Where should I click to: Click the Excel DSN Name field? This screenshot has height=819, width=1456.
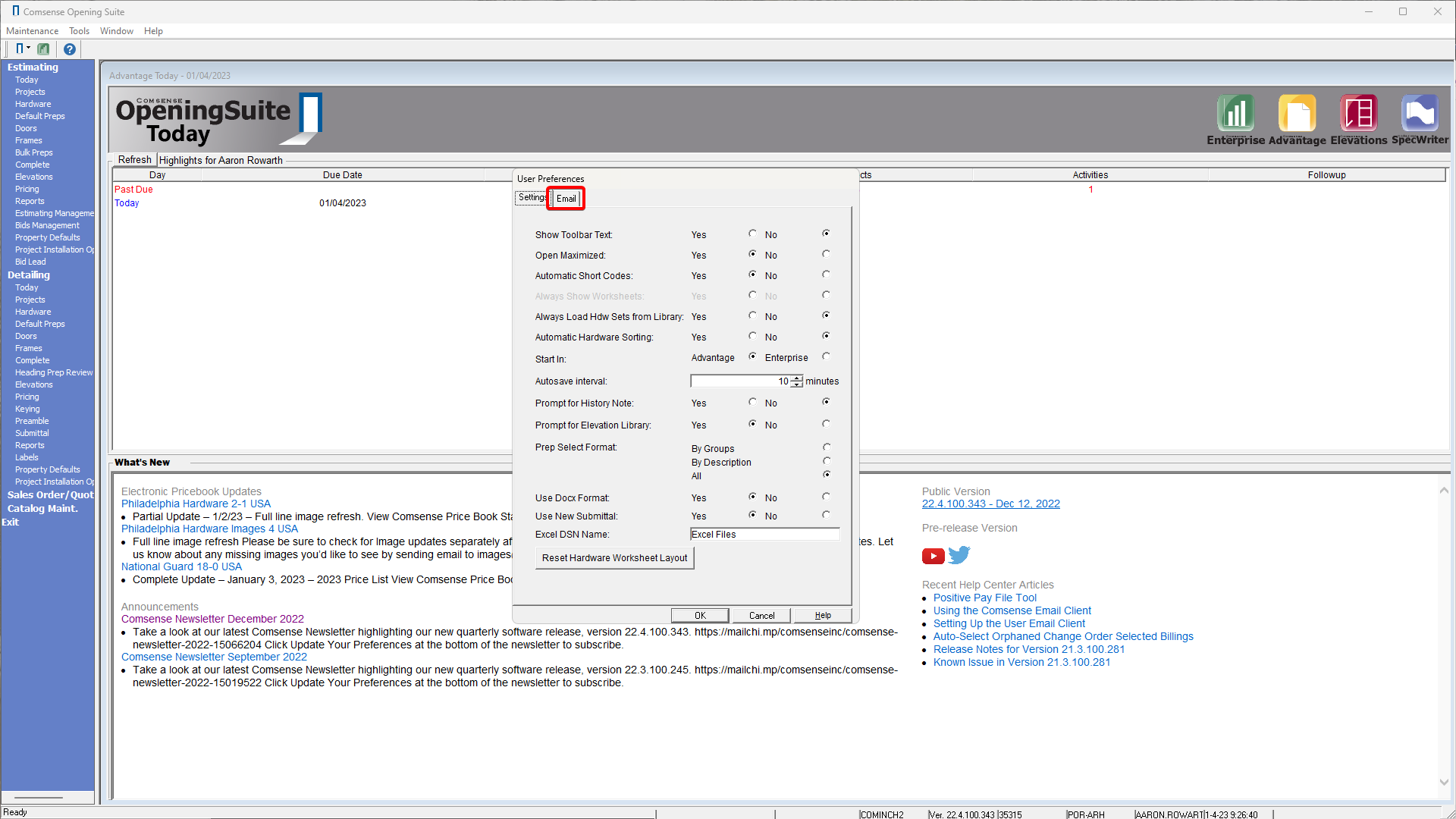[764, 535]
